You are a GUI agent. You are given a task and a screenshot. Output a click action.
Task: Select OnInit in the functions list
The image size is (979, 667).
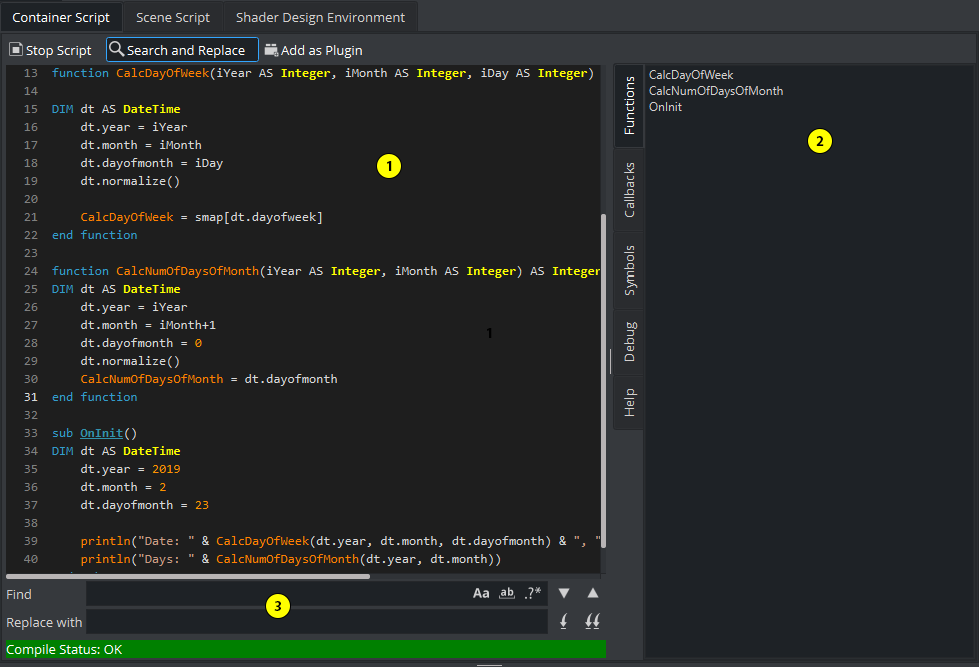[665, 107]
